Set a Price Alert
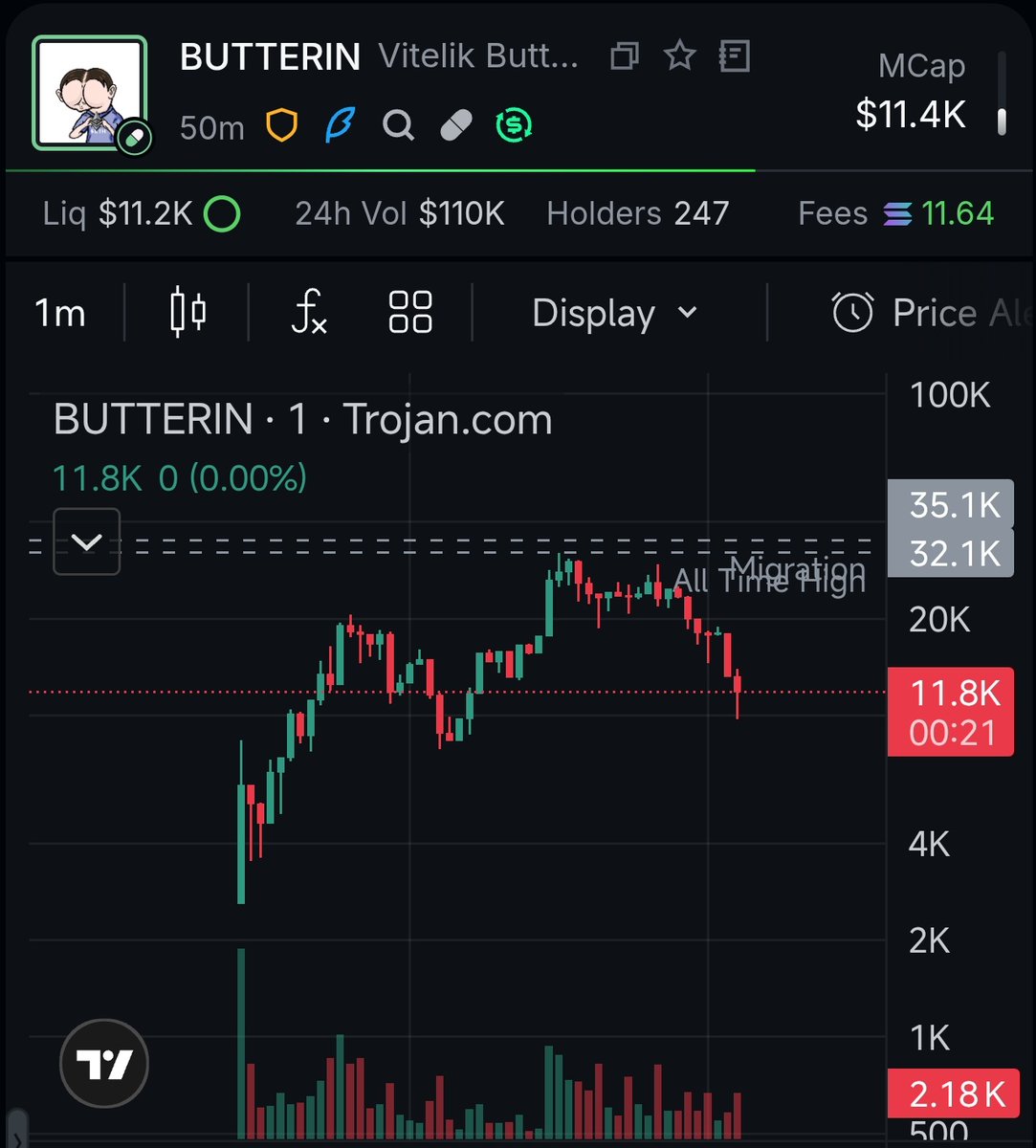The height and width of the screenshot is (1148, 1036). pos(933,313)
